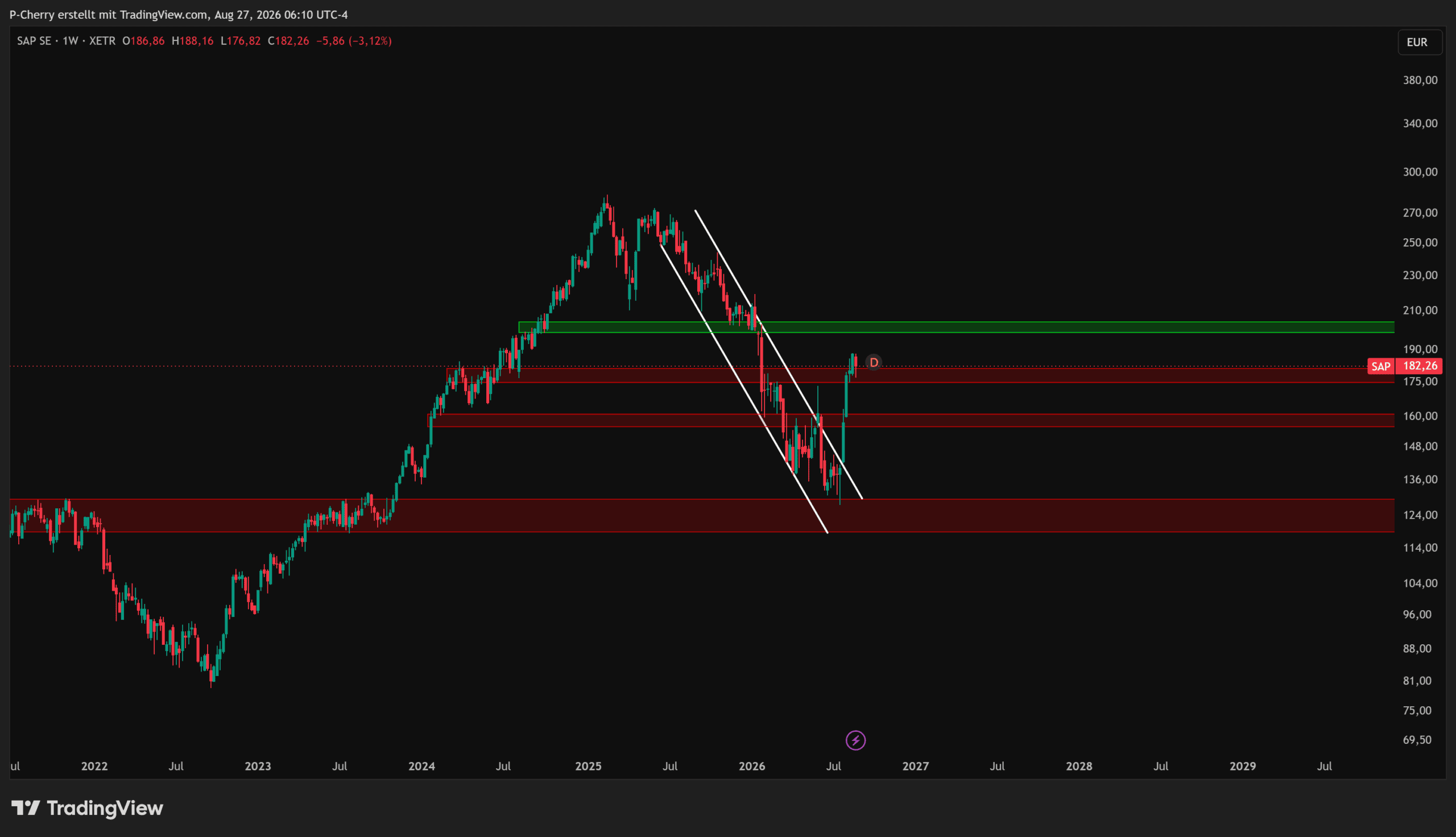Click the 190,00 price axis label
The height and width of the screenshot is (837, 1456).
(1420, 349)
